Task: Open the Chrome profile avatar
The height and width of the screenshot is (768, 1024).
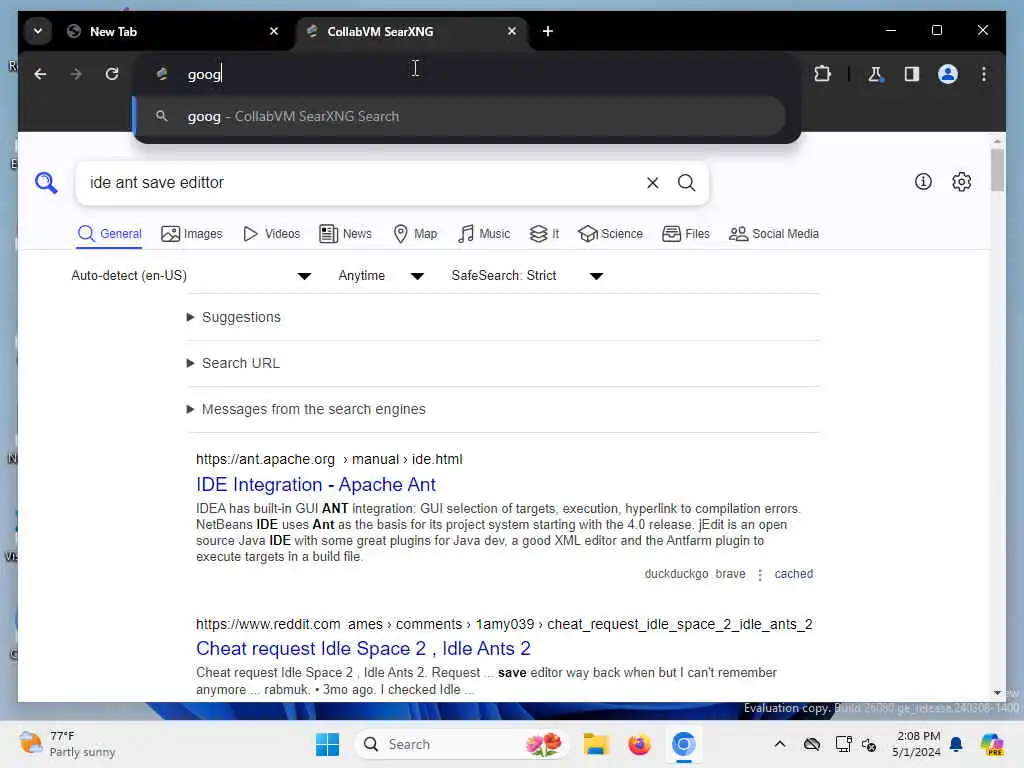Action: coord(948,74)
